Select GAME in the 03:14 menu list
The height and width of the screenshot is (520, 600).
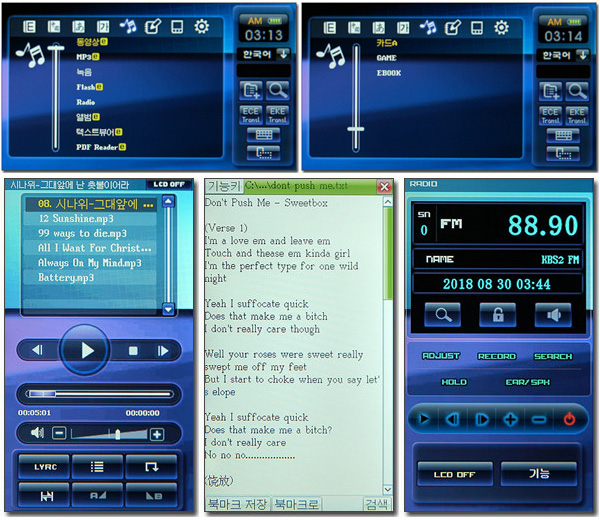click(386, 58)
